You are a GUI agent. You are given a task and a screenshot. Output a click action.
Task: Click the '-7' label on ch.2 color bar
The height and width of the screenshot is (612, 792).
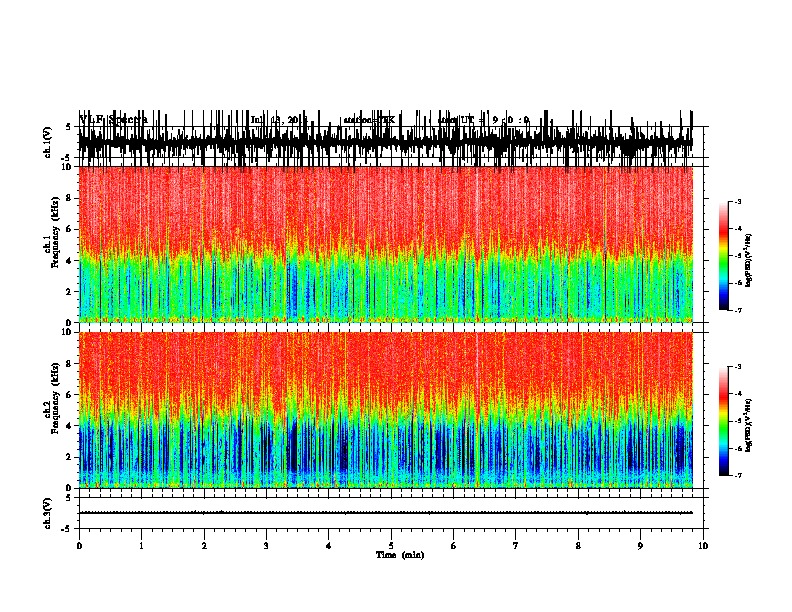pos(737,475)
